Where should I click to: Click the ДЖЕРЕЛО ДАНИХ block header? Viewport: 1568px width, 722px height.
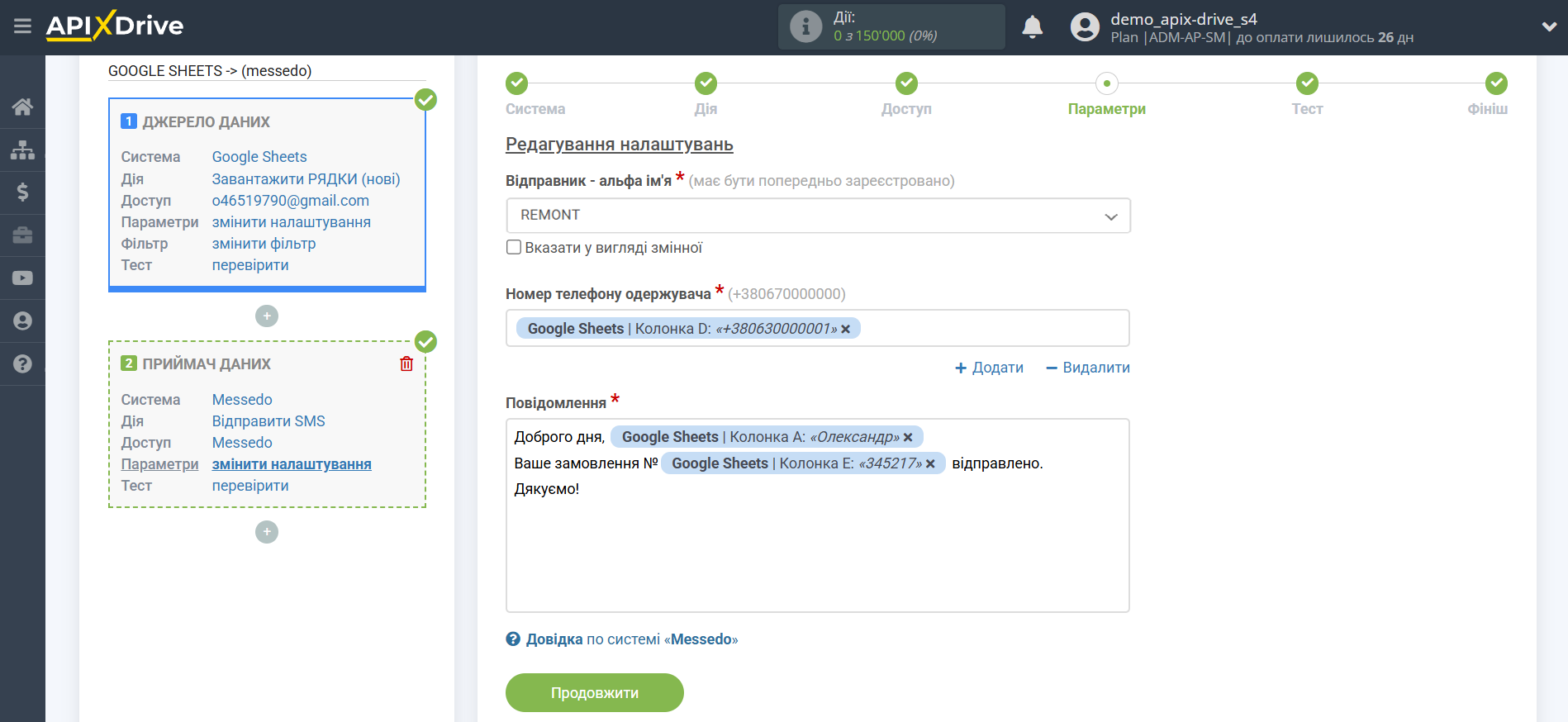point(207,122)
